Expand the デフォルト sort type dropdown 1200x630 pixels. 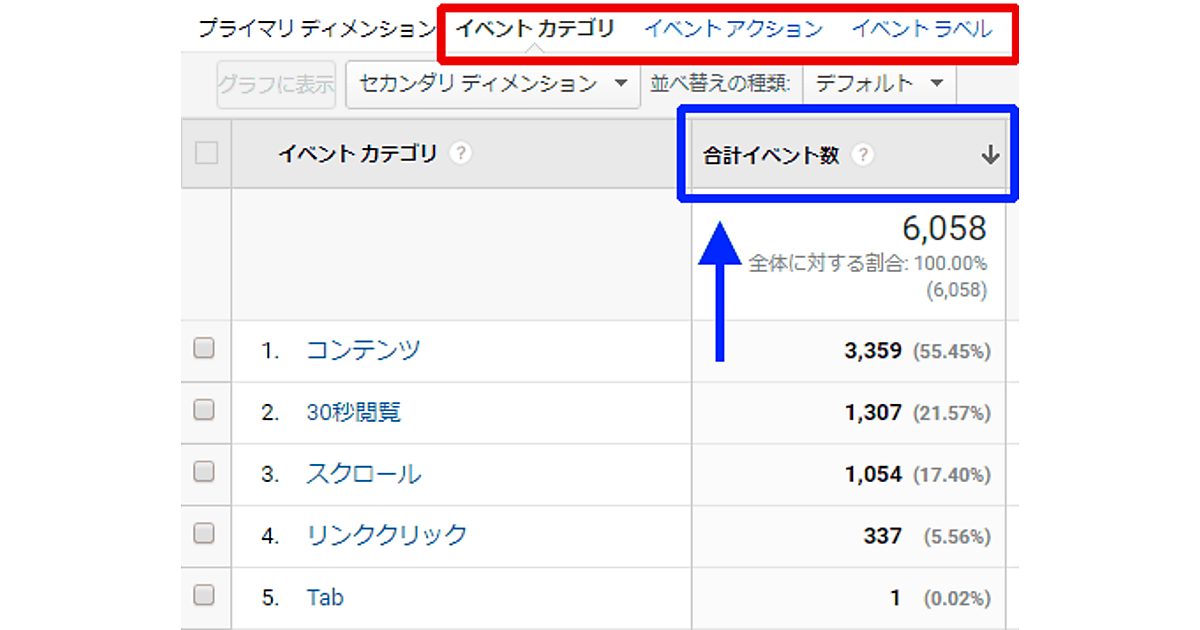(879, 84)
